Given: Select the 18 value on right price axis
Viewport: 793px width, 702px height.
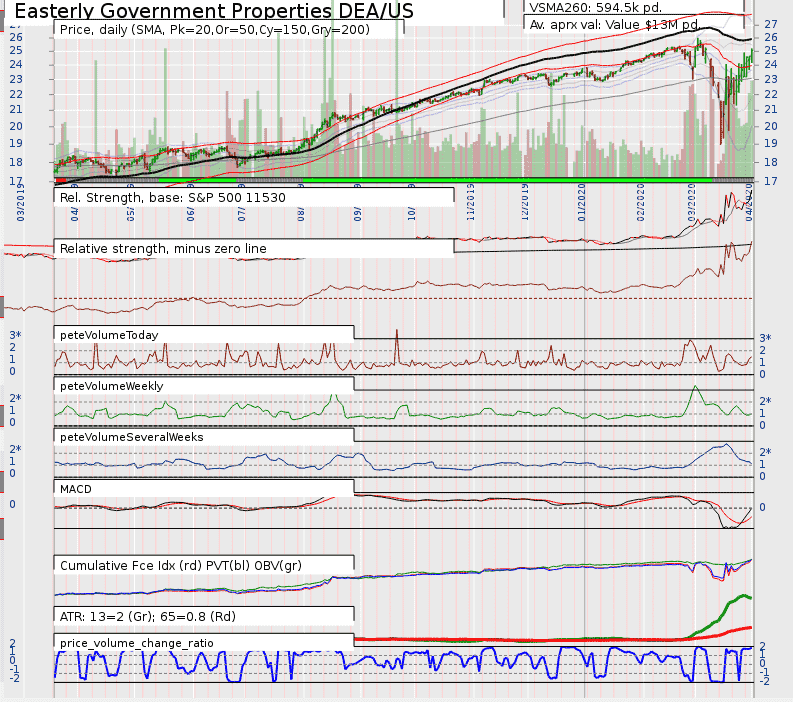Looking at the screenshot, I should coord(771,162).
